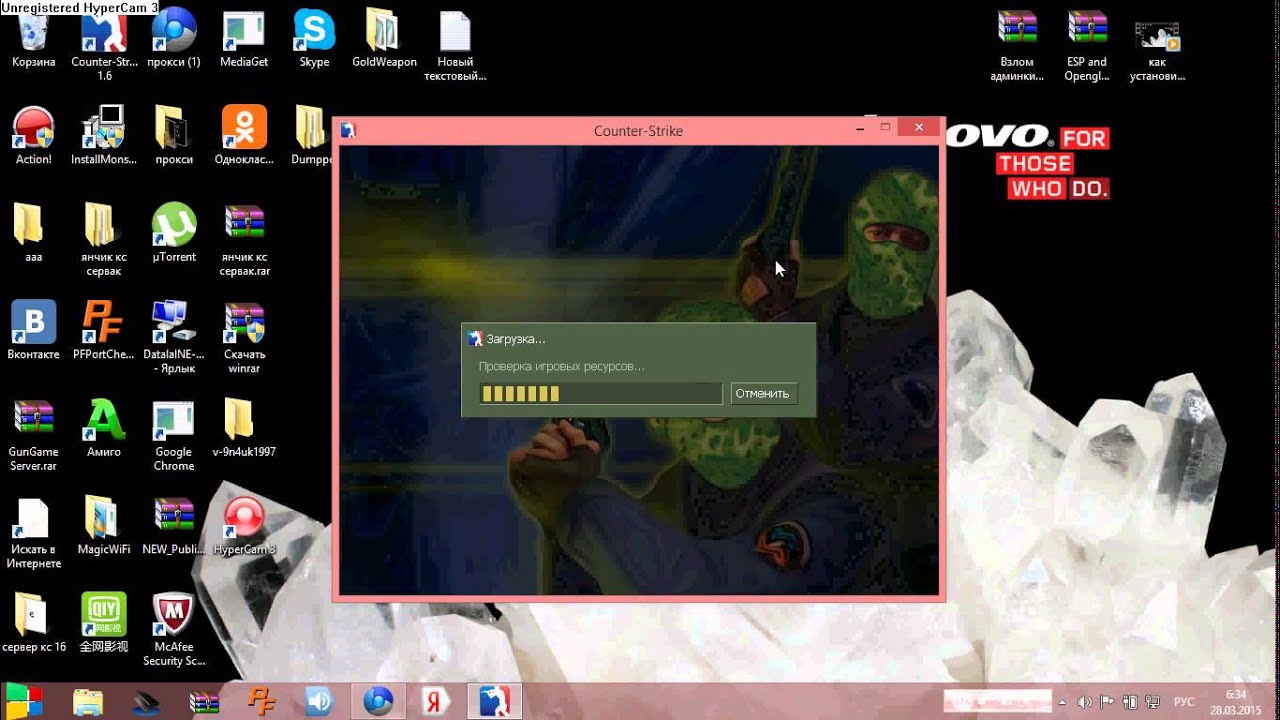Open File Explorer in the taskbar

click(x=88, y=701)
